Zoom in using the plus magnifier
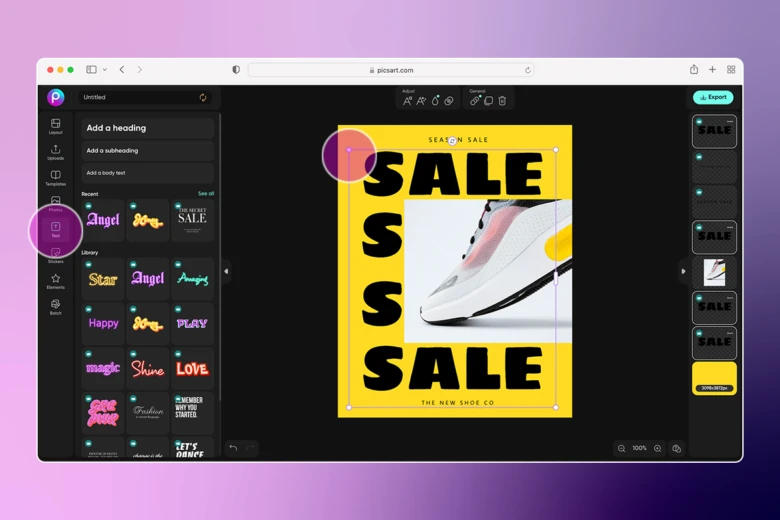780x520 pixels. pyautogui.click(x=657, y=448)
